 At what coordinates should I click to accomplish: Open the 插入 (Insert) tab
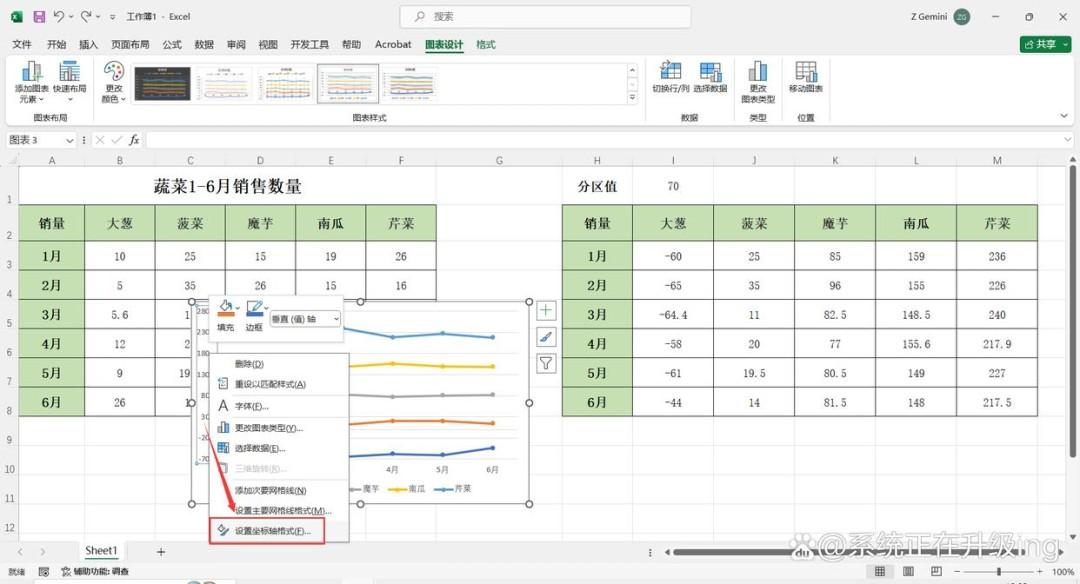[88, 44]
